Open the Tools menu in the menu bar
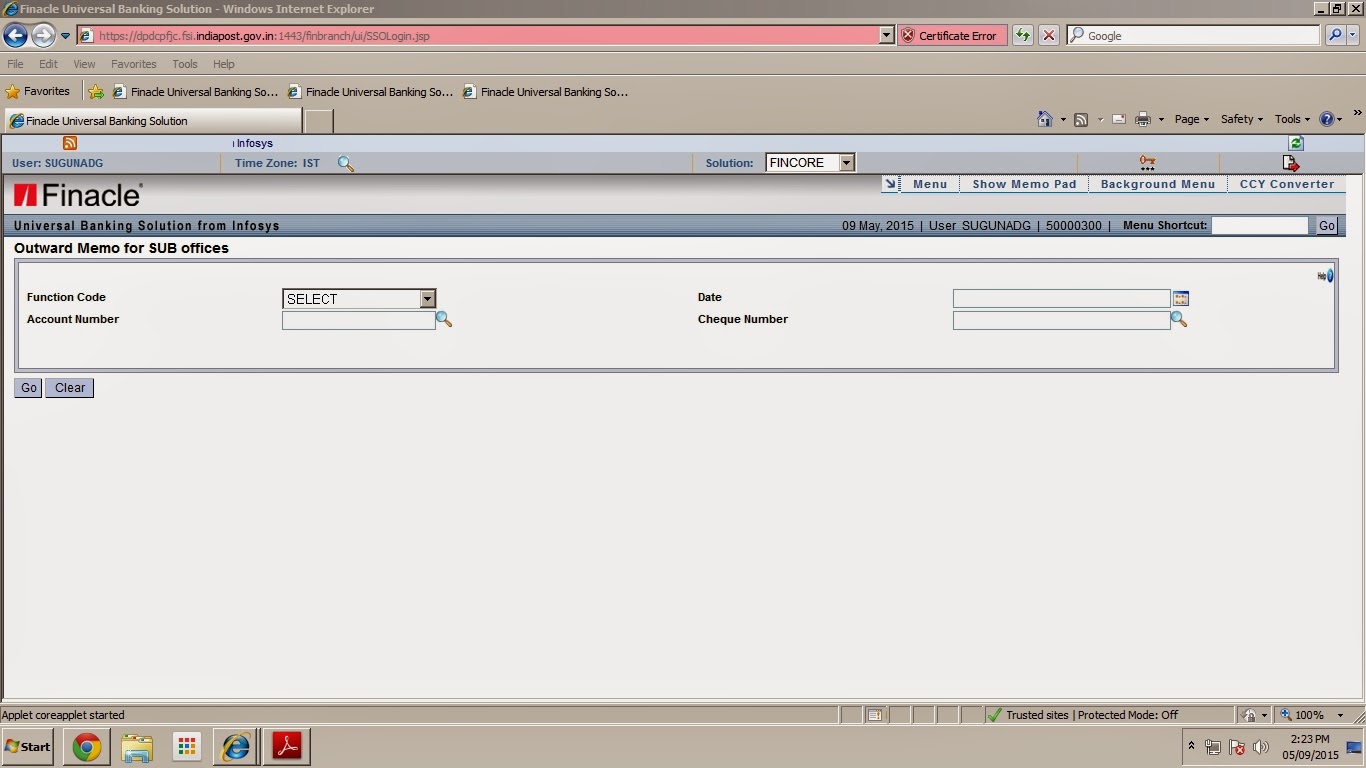 tap(184, 63)
